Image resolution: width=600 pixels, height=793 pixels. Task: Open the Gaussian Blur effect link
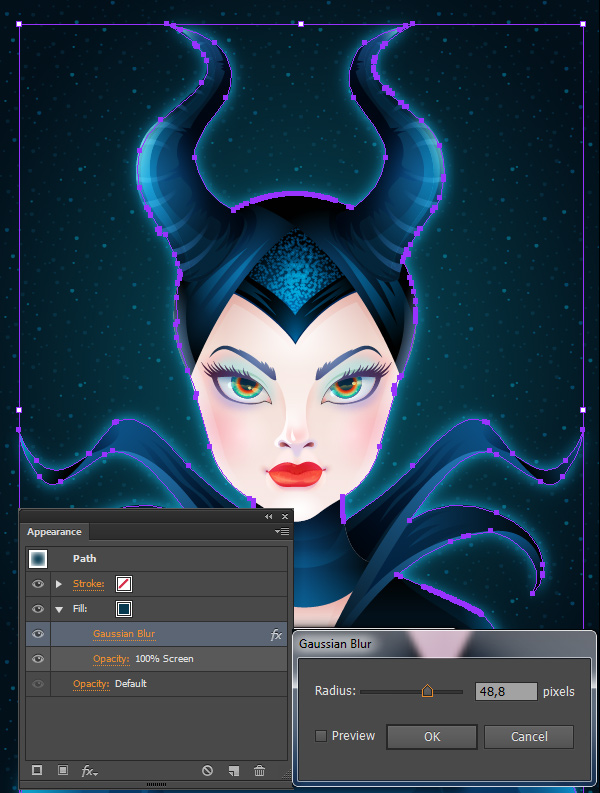pos(124,634)
